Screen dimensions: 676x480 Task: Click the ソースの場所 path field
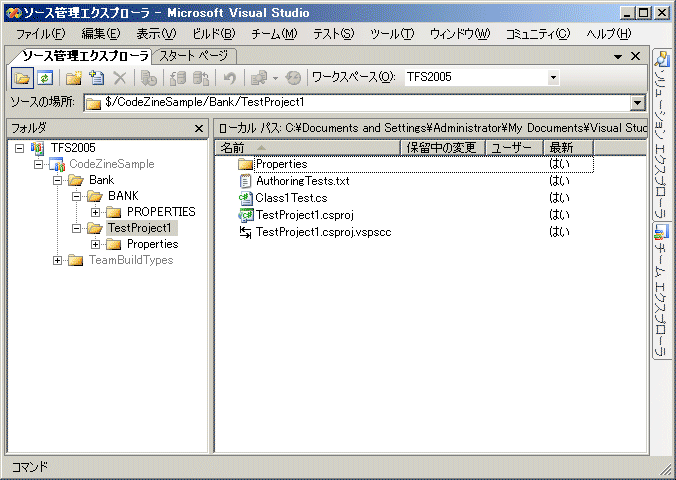358,103
